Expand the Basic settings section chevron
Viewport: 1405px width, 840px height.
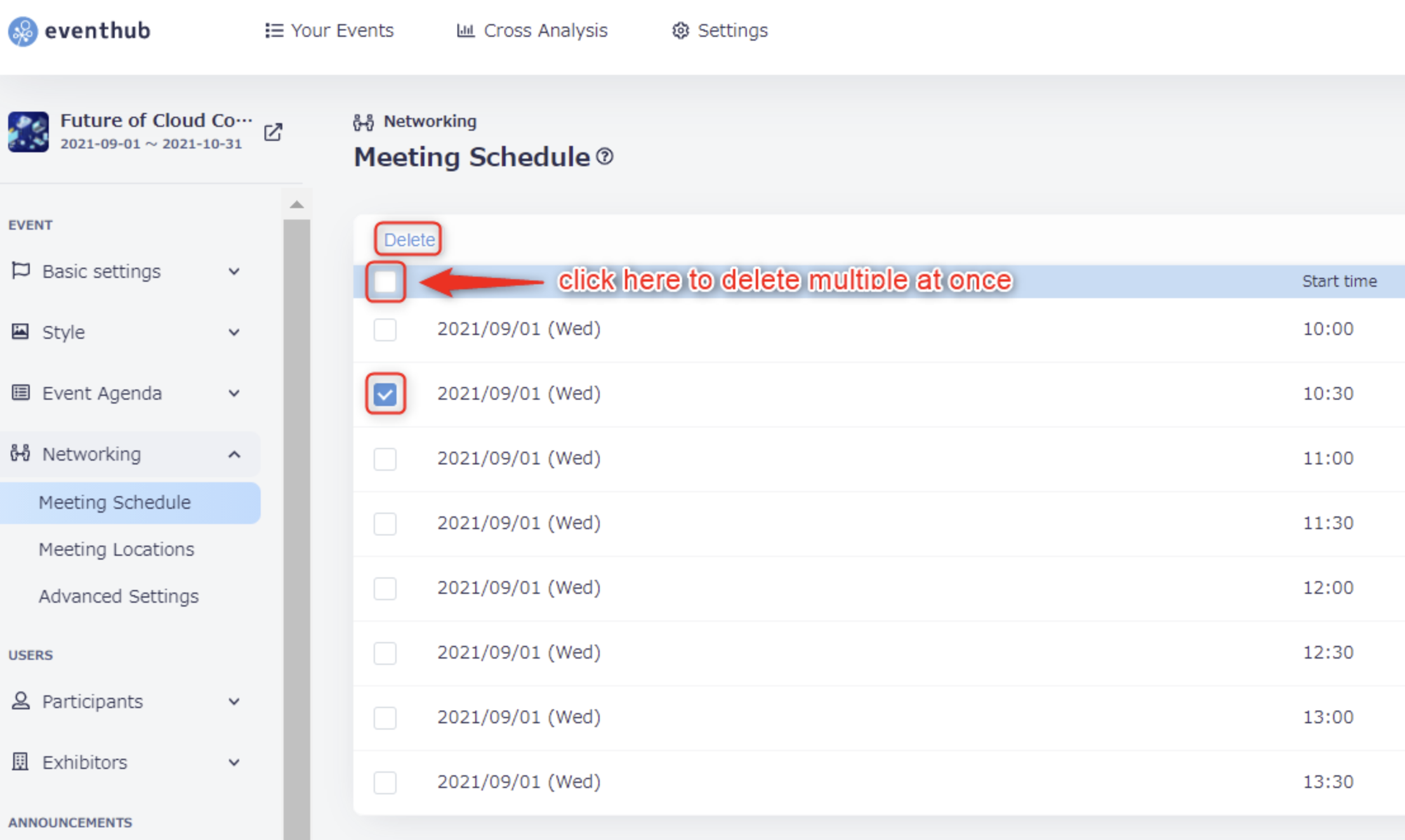(234, 272)
